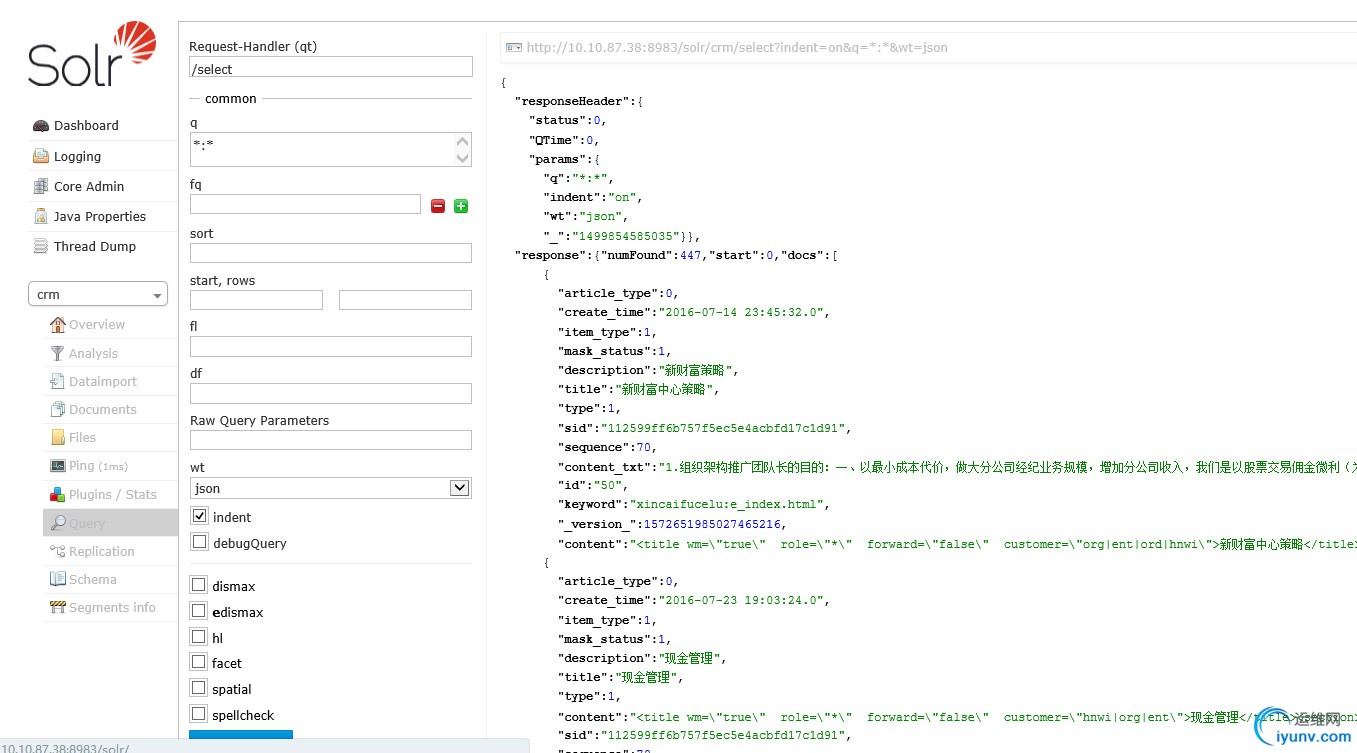Open the Thread Dump menu item
The image size is (1357, 753).
click(102, 246)
